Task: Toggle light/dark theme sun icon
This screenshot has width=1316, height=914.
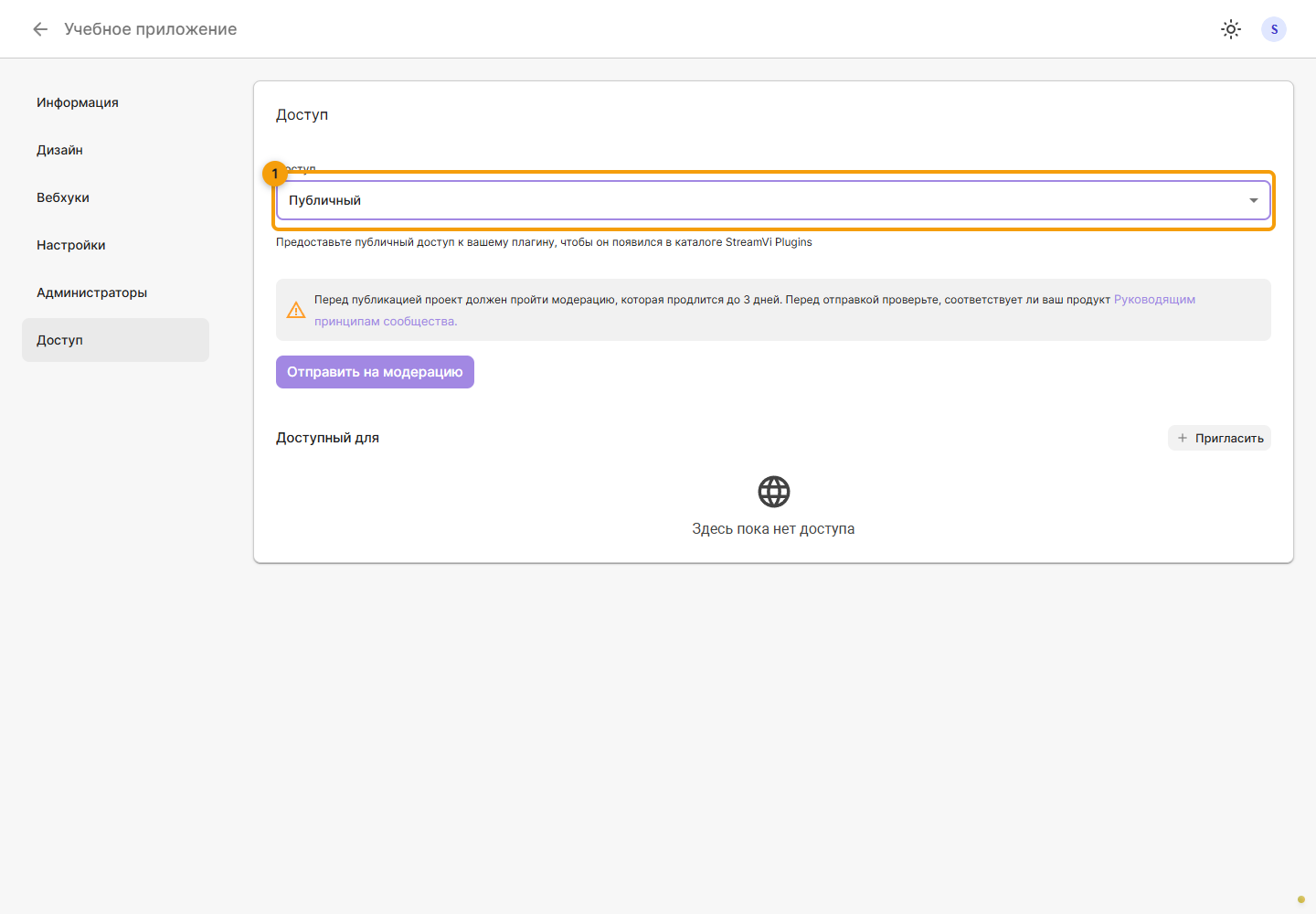Action: pos(1231,29)
